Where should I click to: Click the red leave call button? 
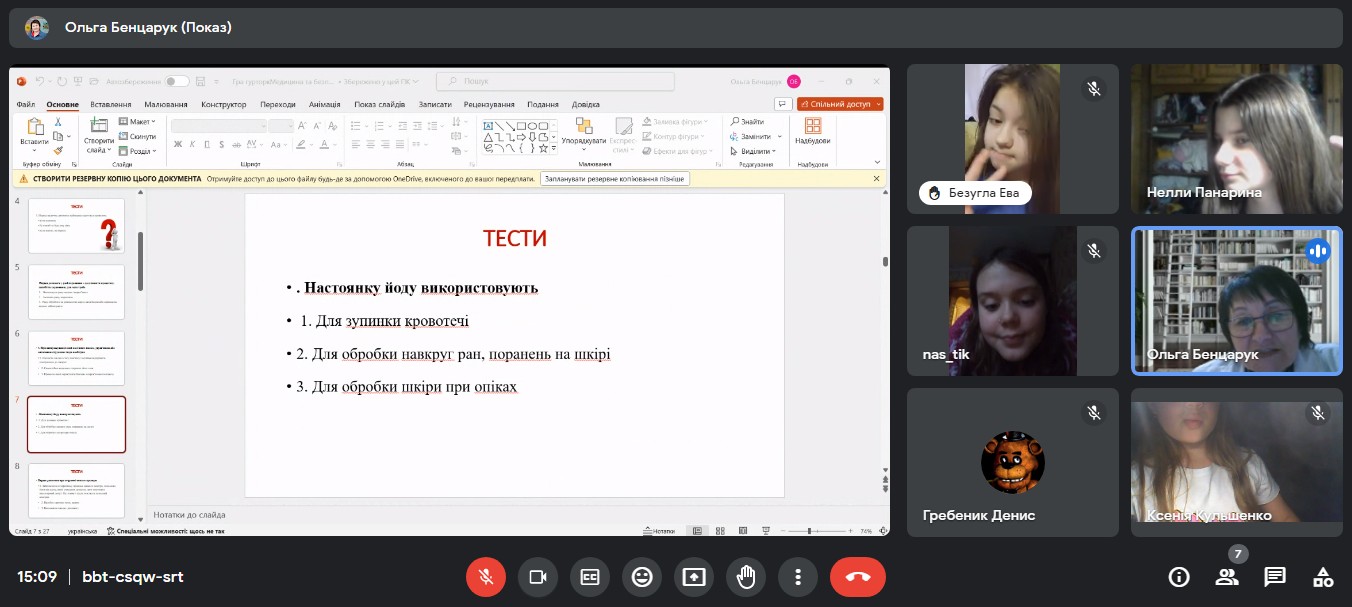click(857, 577)
